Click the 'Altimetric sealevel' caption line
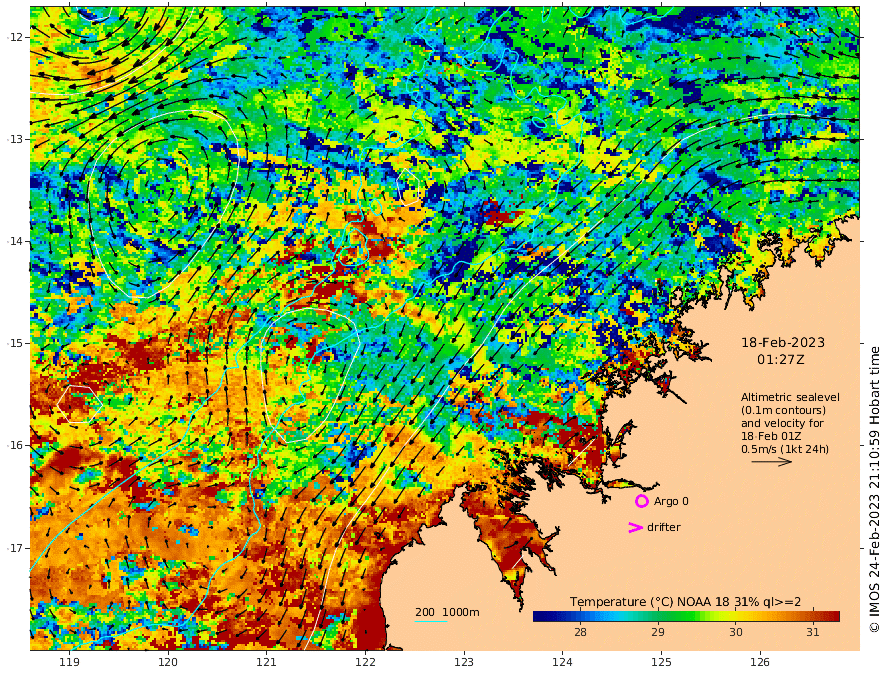880x680 pixels. click(790, 397)
